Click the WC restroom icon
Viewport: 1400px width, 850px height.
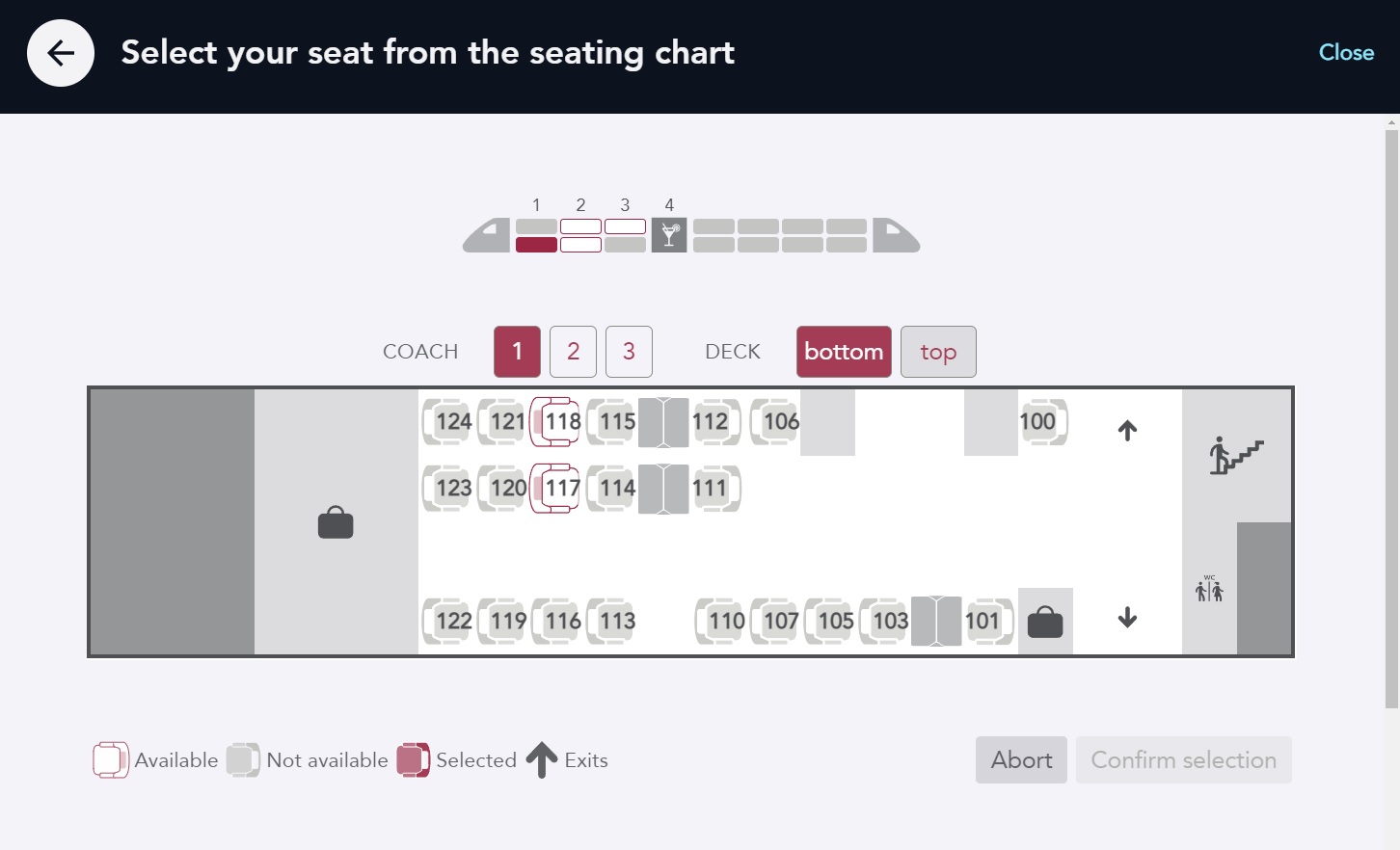(1209, 589)
